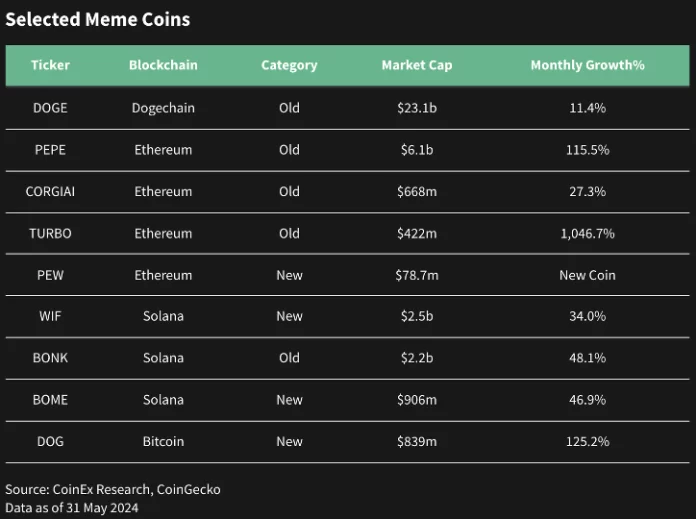The width and height of the screenshot is (696, 519).
Task: Click the CoinEx Research, CoinGecko source line
Action: click(113, 489)
